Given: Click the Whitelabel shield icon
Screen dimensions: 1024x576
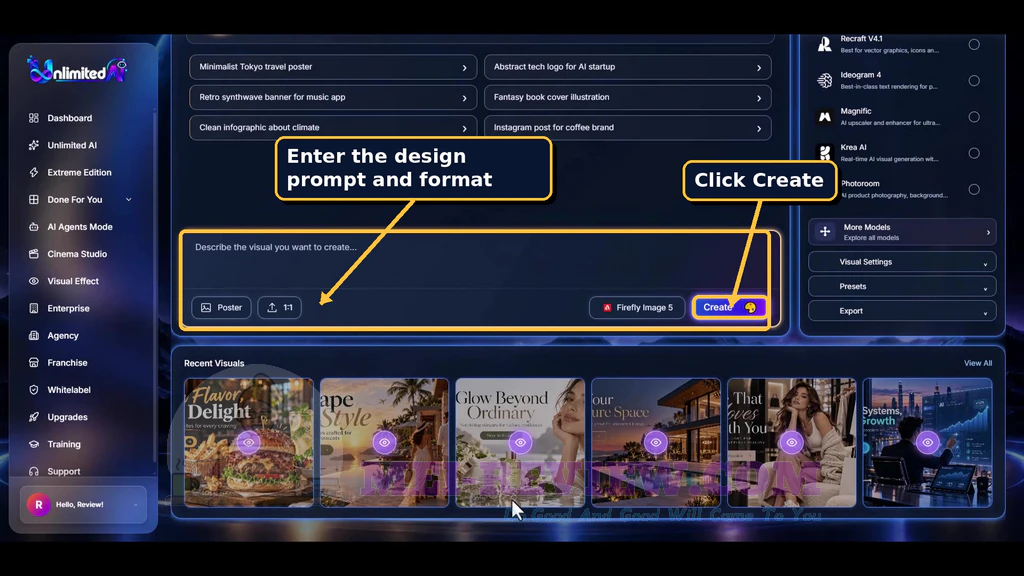Looking at the screenshot, I should 34,390.
